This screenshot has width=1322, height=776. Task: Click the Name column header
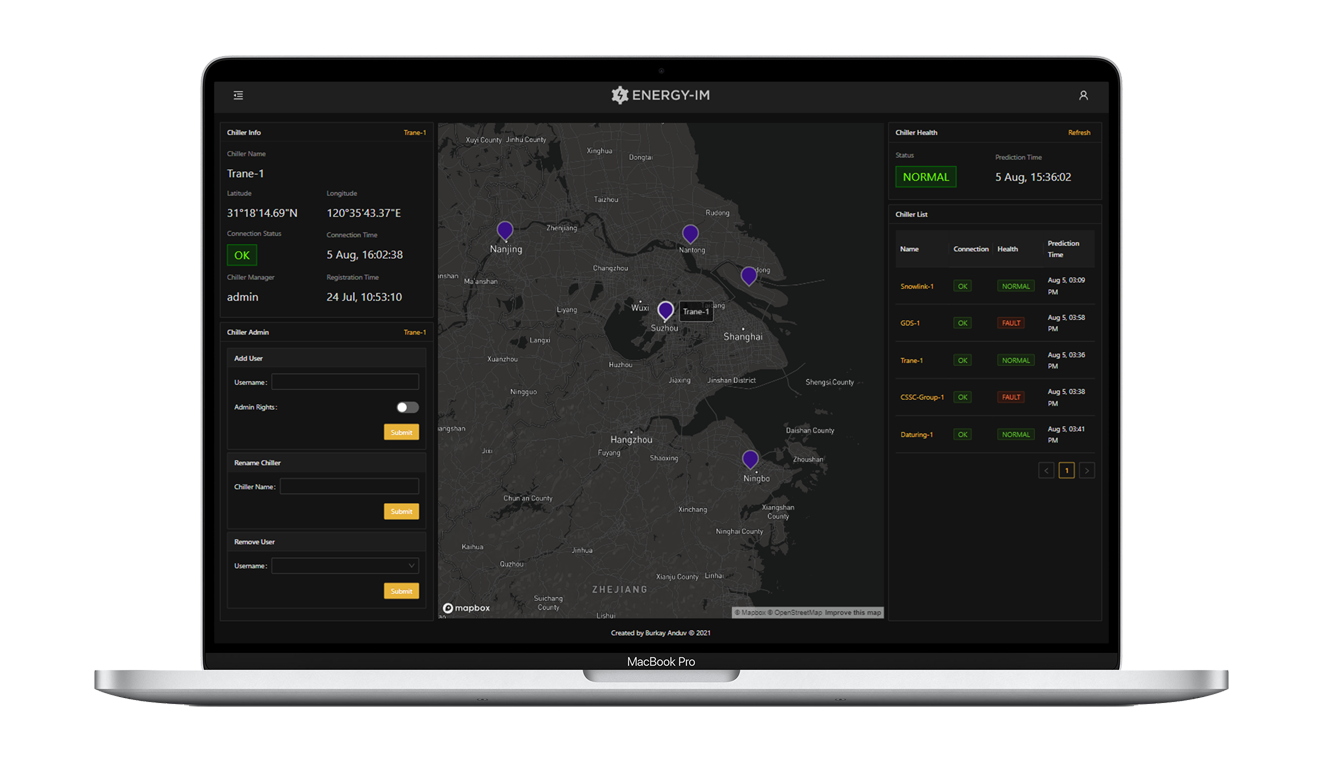click(909, 249)
